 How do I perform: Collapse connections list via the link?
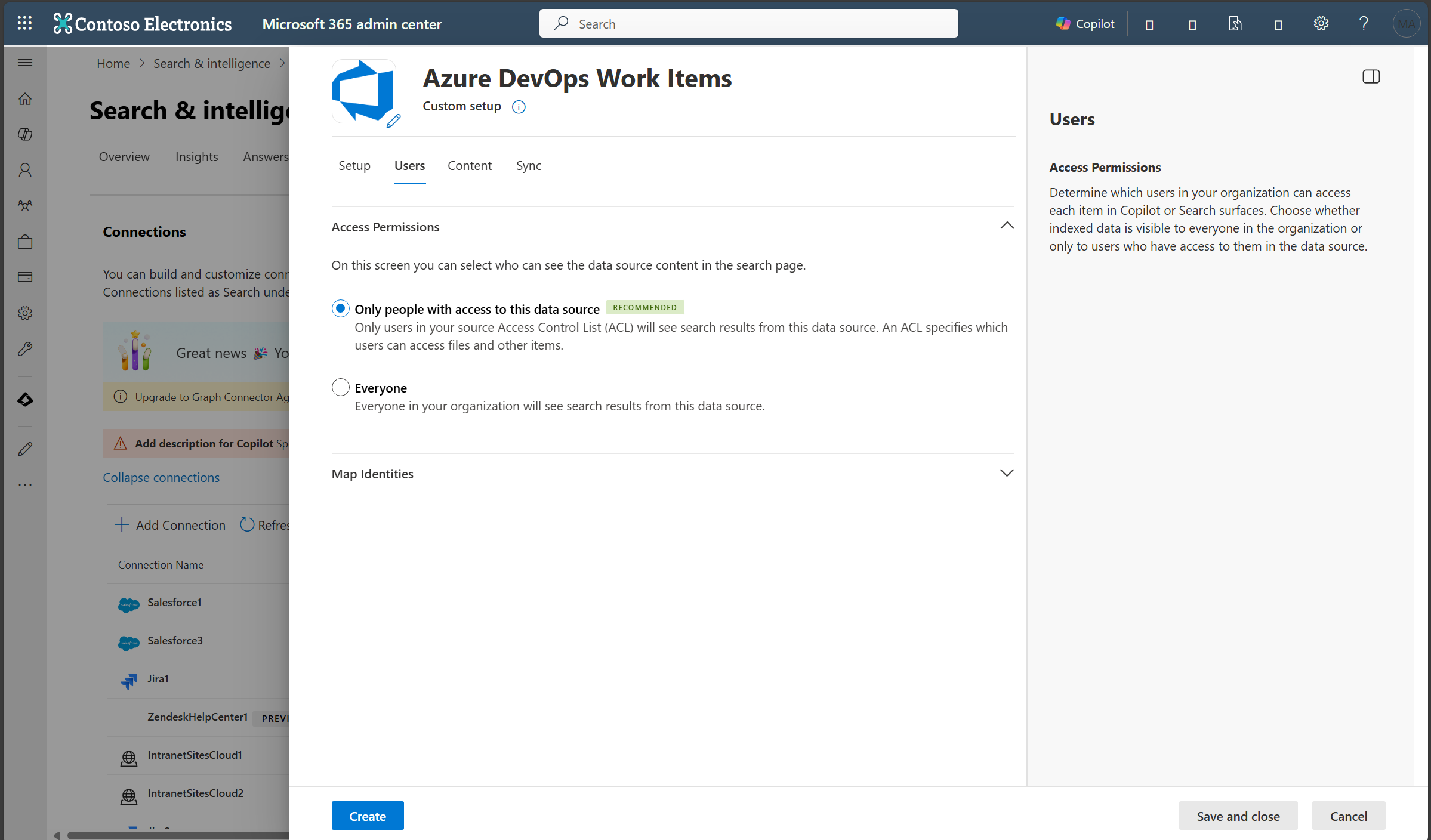[x=161, y=477]
